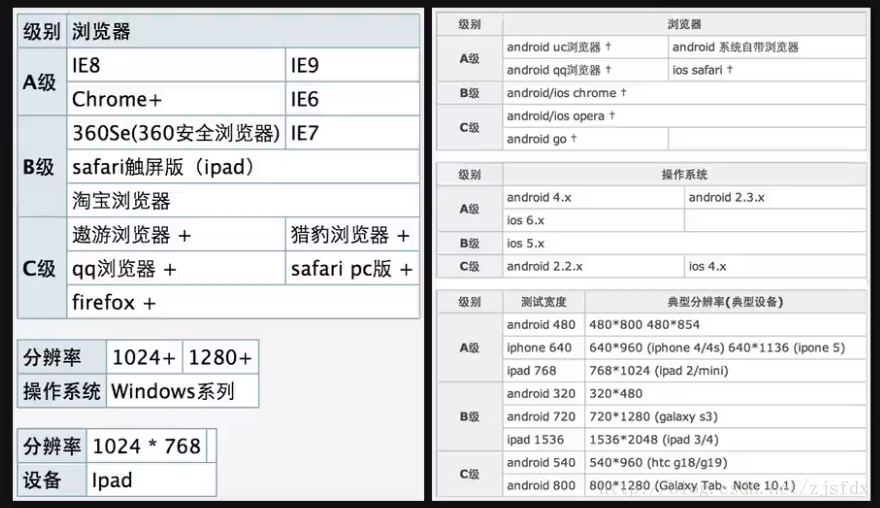This screenshot has width=880, height=508.
Task: Select the 1536*2048 (ipad 3/4) cell
Action: pos(725,440)
